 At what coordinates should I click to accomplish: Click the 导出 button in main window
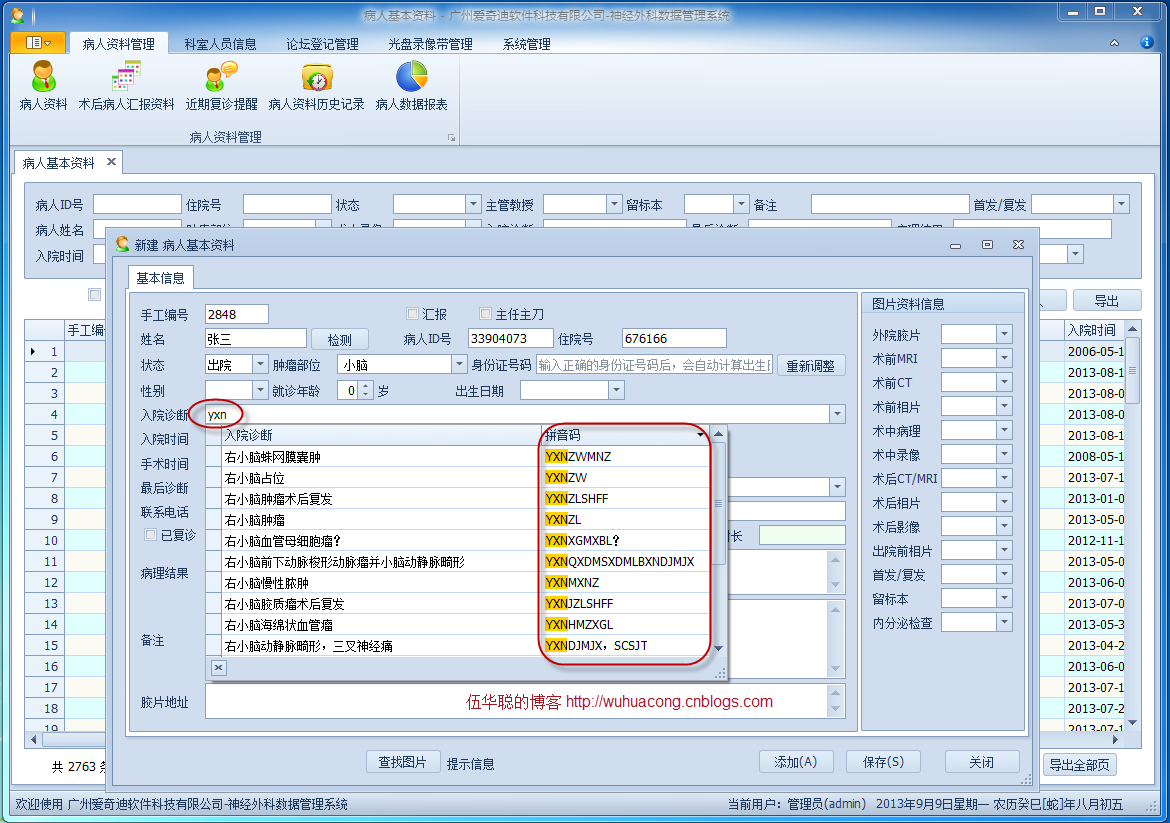tap(1107, 301)
